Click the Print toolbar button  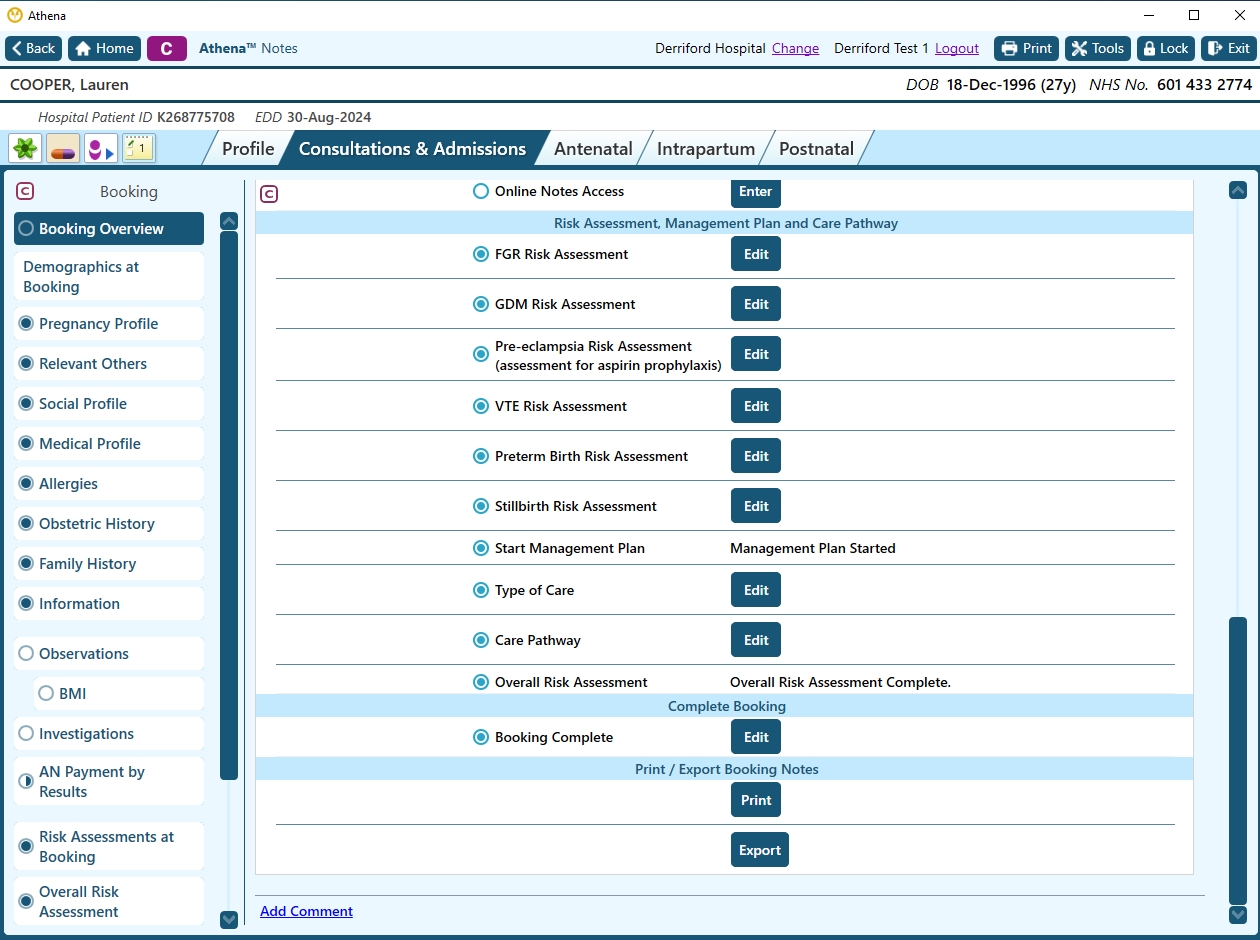(x=1026, y=48)
